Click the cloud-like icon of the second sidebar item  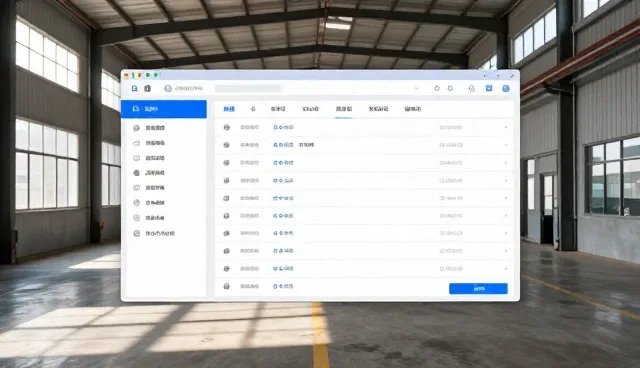point(137,143)
